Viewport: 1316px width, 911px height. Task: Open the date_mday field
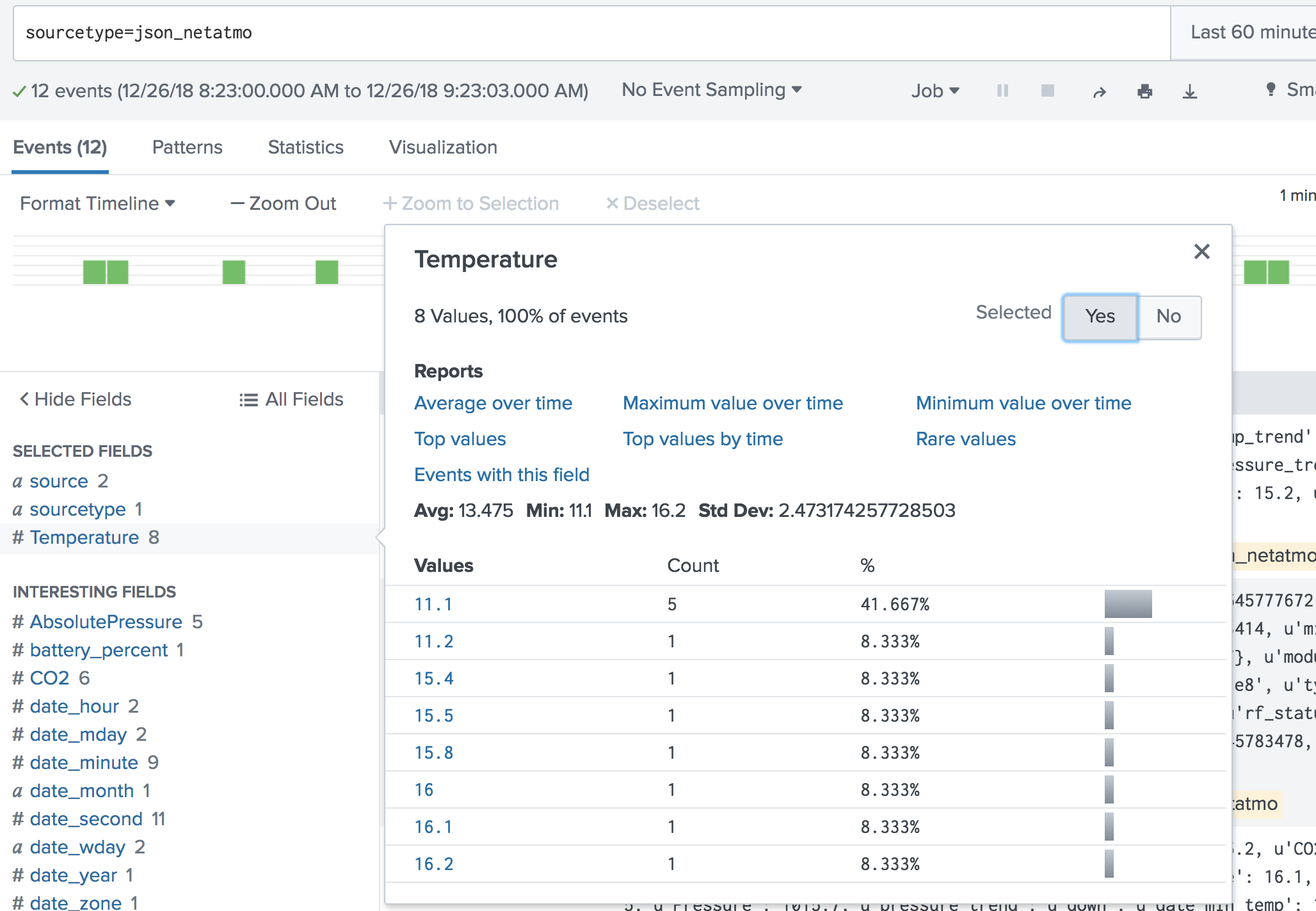78,734
